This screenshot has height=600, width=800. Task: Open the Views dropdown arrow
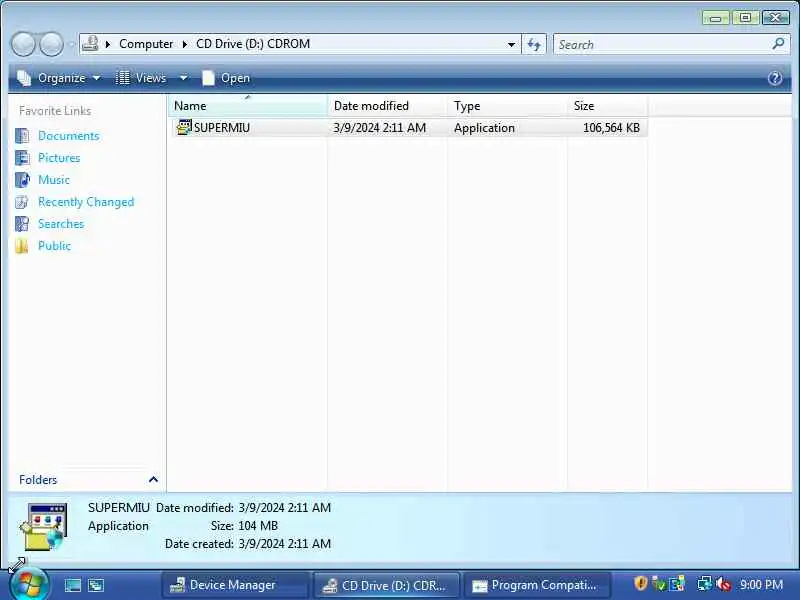[x=183, y=78]
